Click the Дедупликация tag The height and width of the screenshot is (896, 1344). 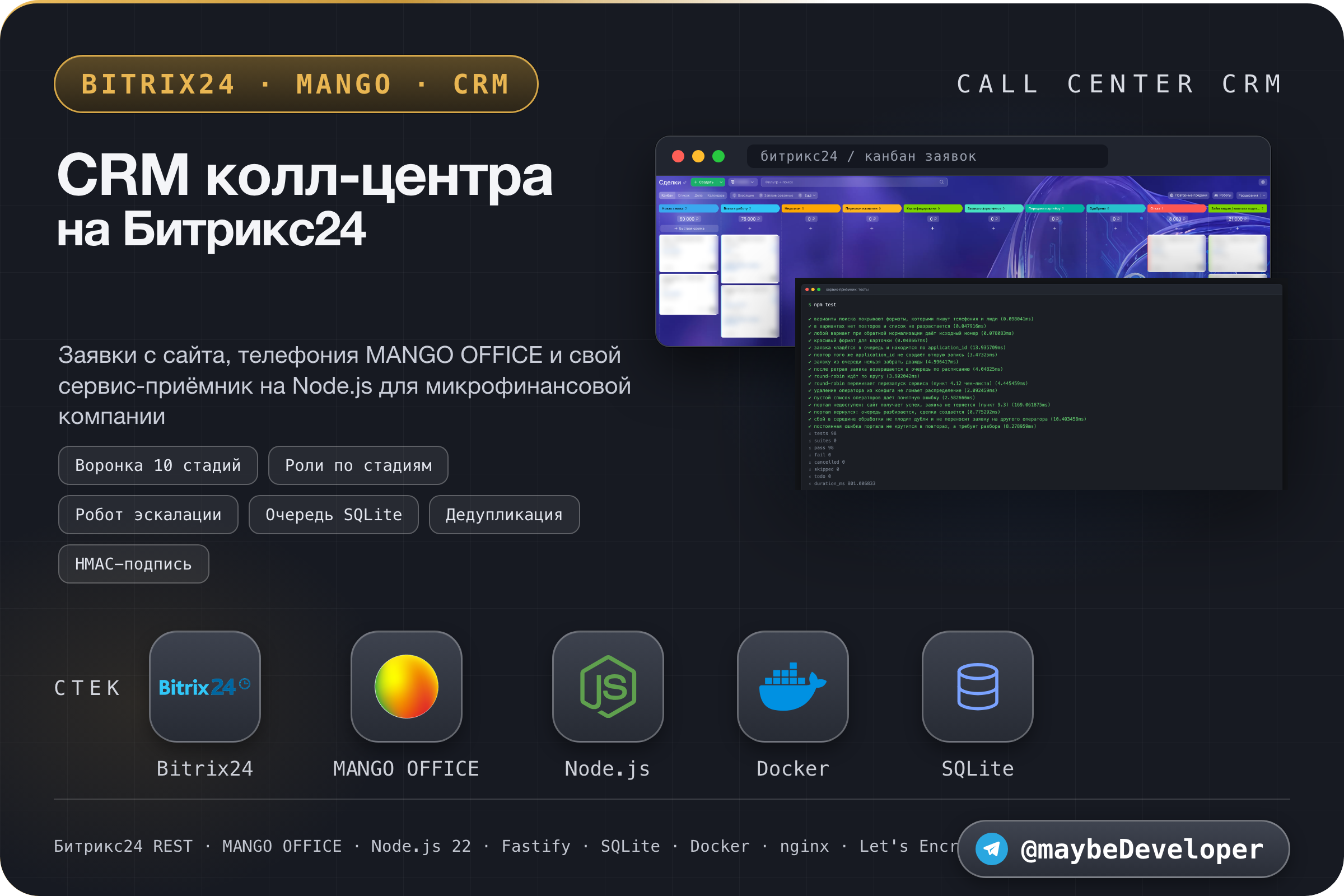click(504, 515)
